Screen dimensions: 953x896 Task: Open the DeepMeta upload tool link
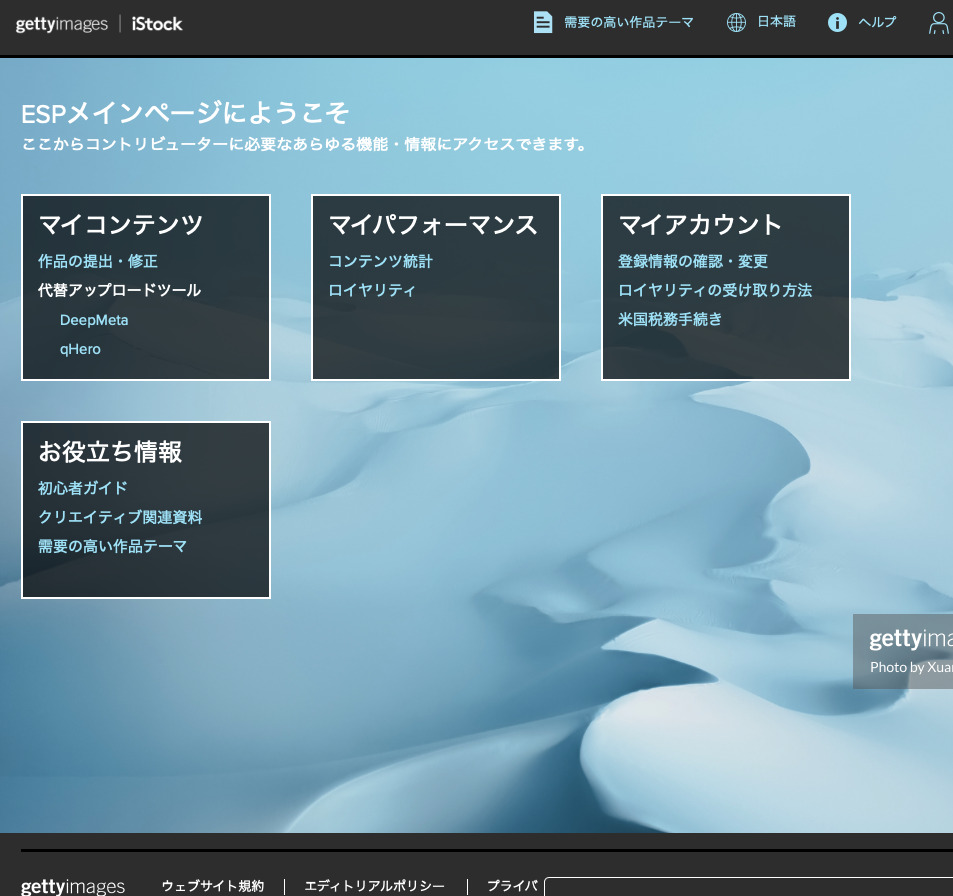pyautogui.click(x=93, y=319)
